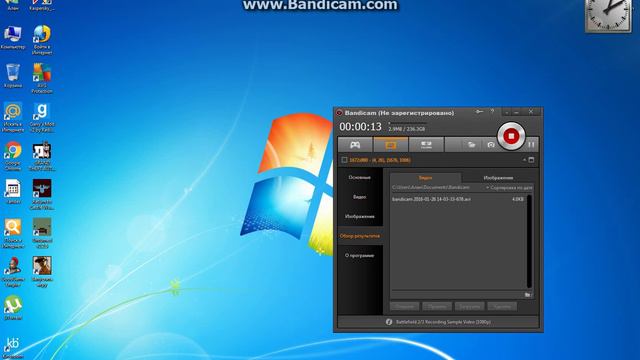Click the info icon in Bandicam status bar
Screen dimensions: 640x360
[x=389, y=322]
